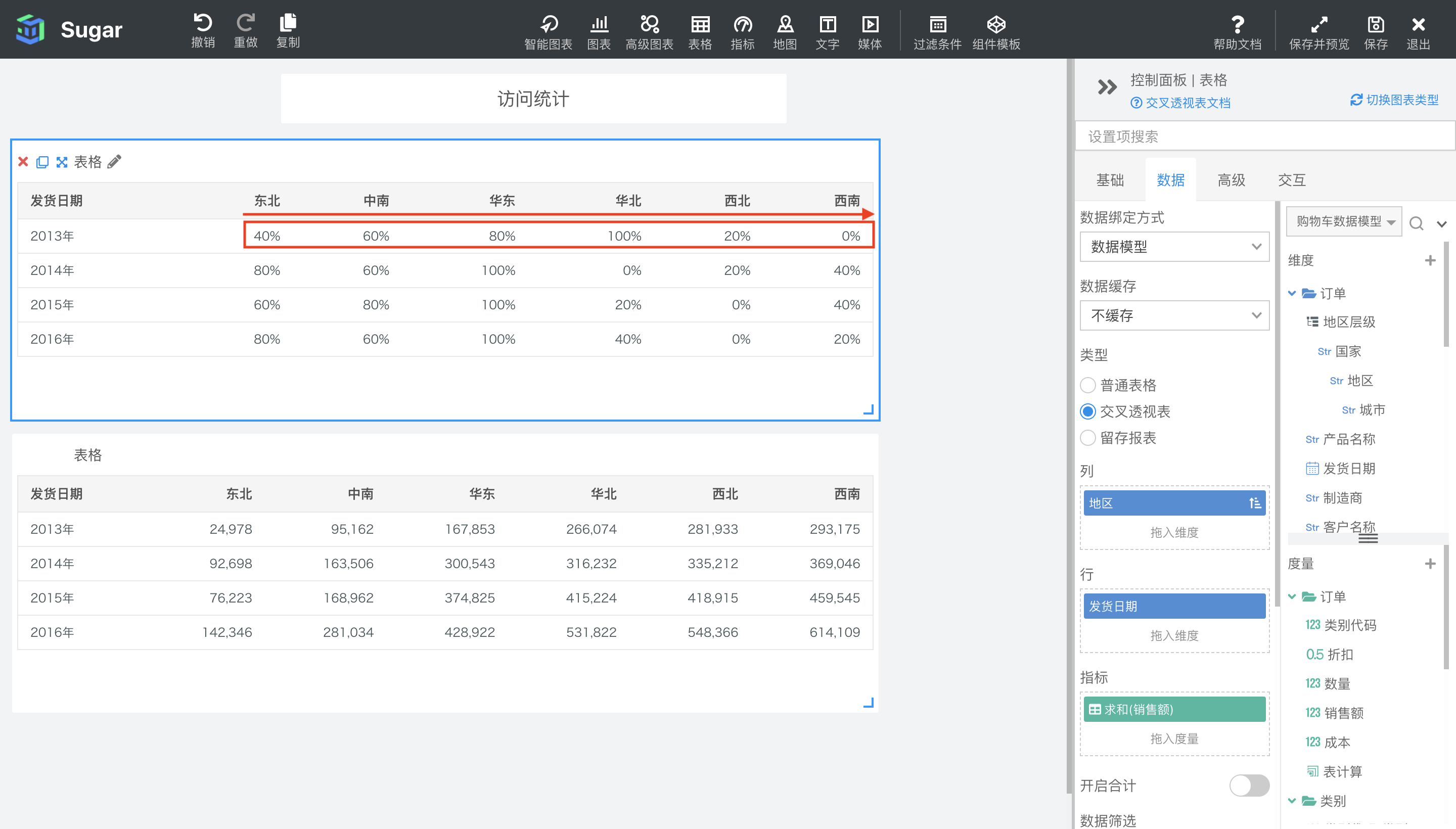Collapse the control panel with double-arrow icon
This screenshot has height=829, width=1456.
coord(1107,87)
